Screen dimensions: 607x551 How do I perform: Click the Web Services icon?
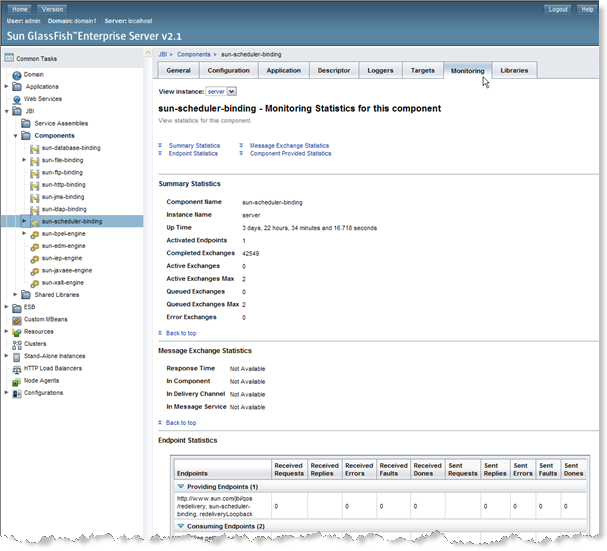click(x=17, y=100)
